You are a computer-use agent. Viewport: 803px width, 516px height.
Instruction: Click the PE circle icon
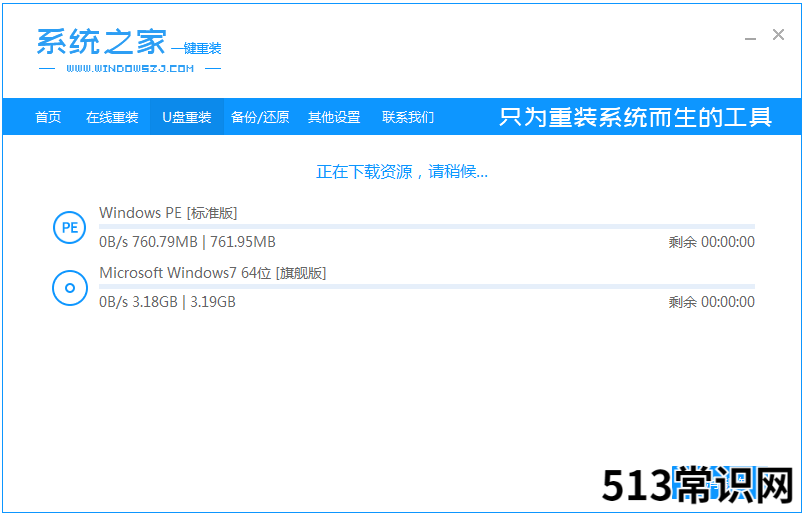(70, 227)
